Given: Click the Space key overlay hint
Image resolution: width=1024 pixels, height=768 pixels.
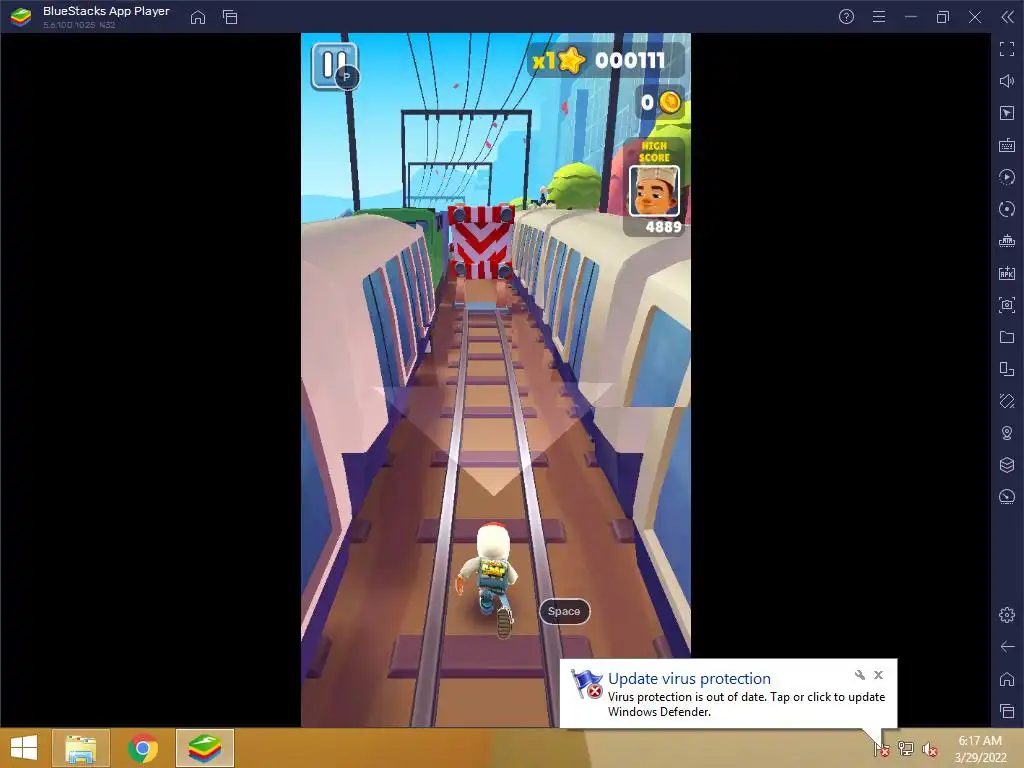Looking at the screenshot, I should click(564, 611).
